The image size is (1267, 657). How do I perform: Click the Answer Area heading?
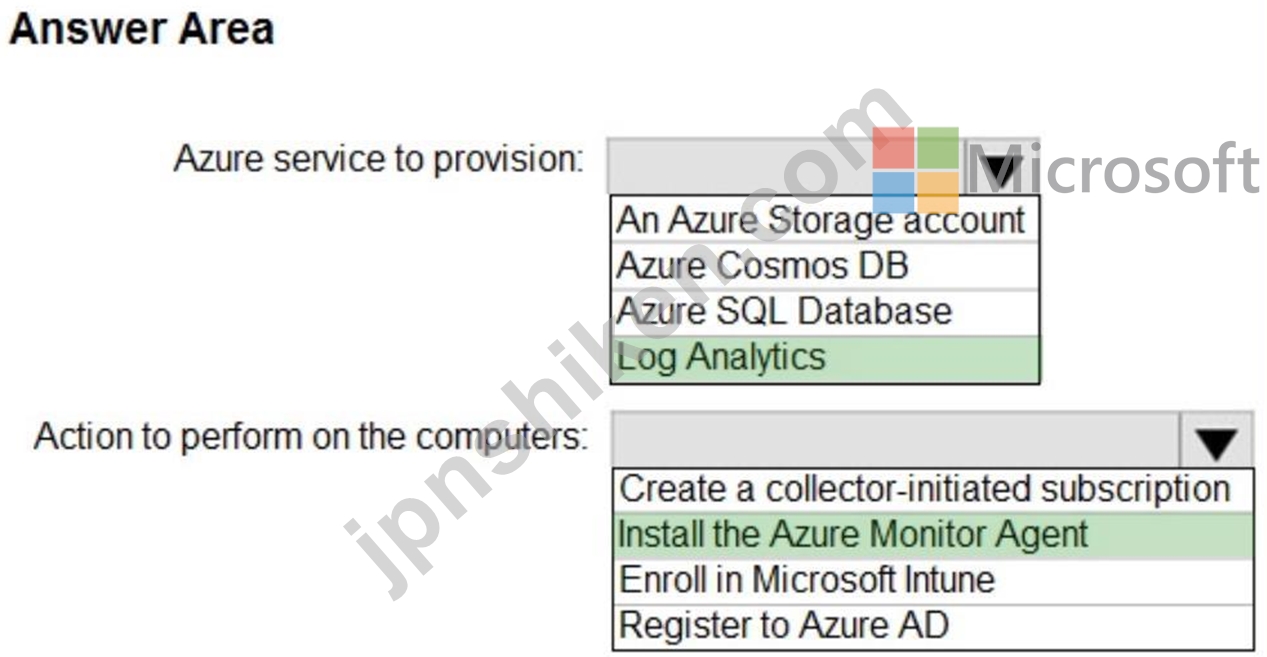coord(141,28)
